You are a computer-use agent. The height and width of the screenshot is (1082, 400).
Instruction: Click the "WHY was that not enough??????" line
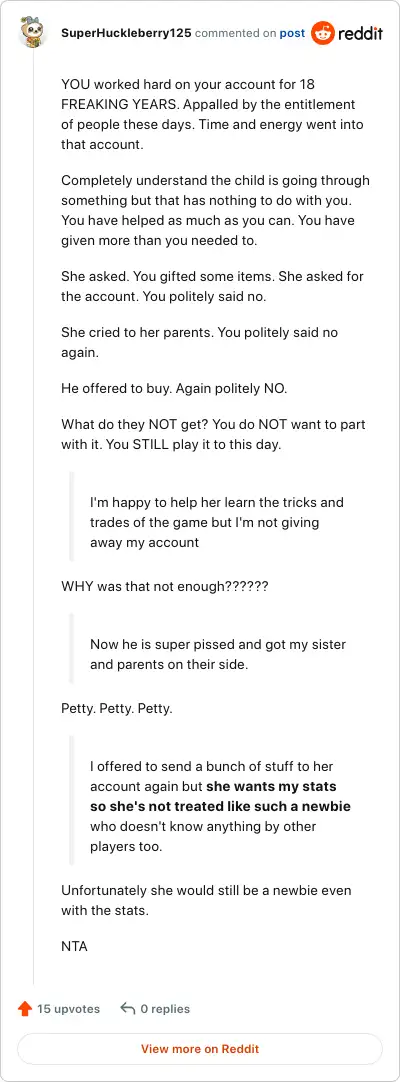165,588
